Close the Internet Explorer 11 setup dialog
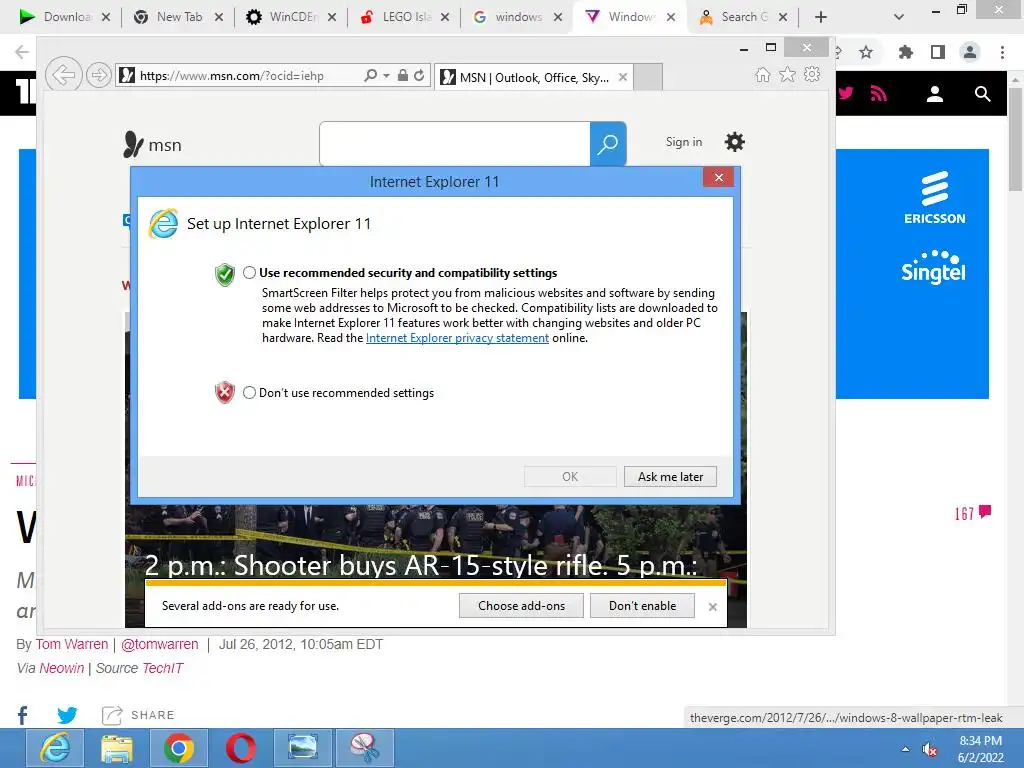1024x768 pixels. 718,178
